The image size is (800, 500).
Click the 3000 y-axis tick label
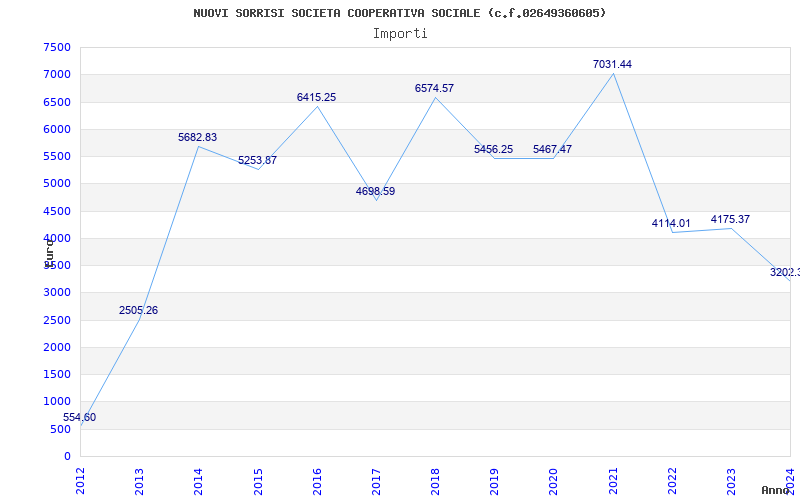point(57,292)
